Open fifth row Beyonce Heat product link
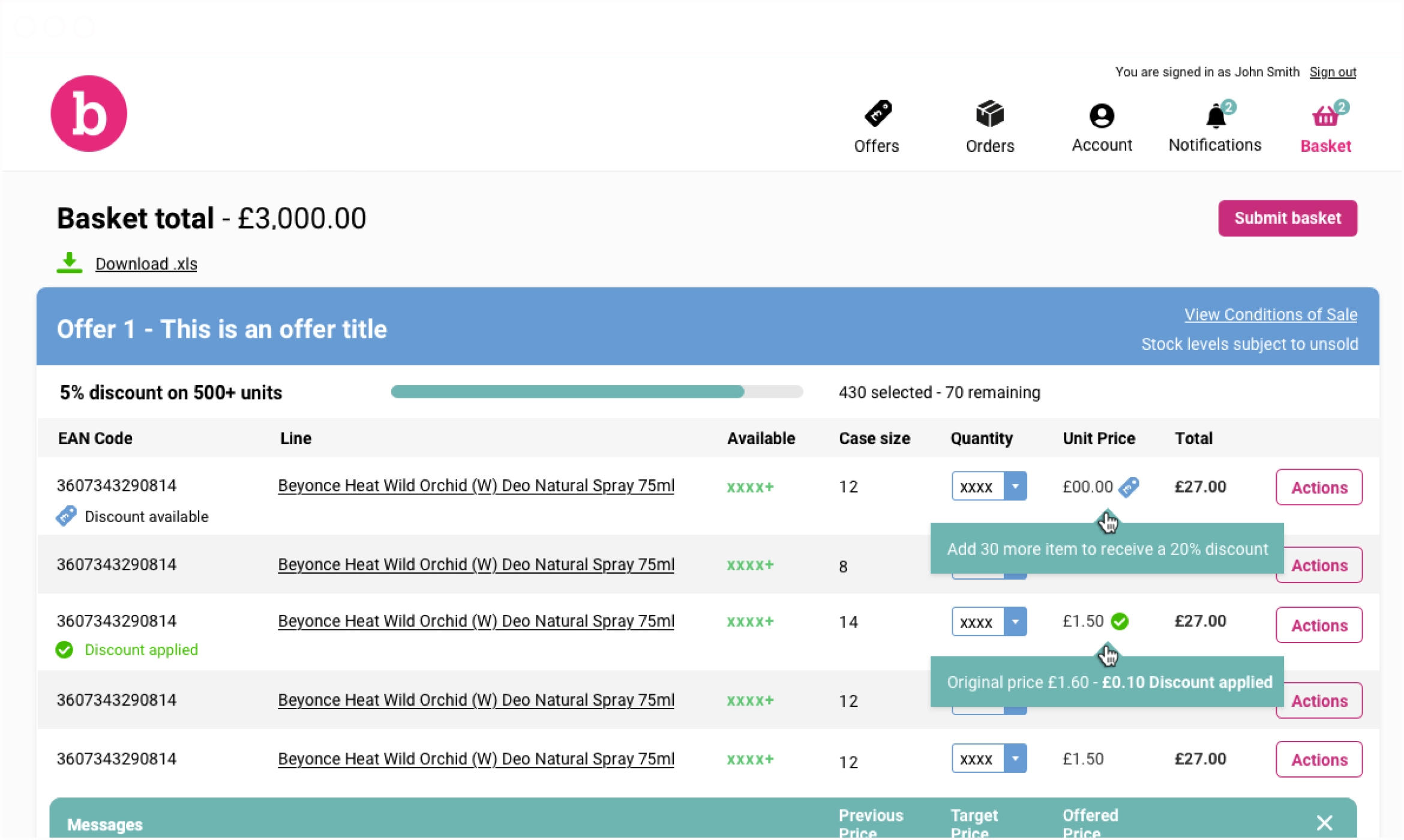Image resolution: width=1404 pixels, height=840 pixels. pyautogui.click(x=476, y=760)
